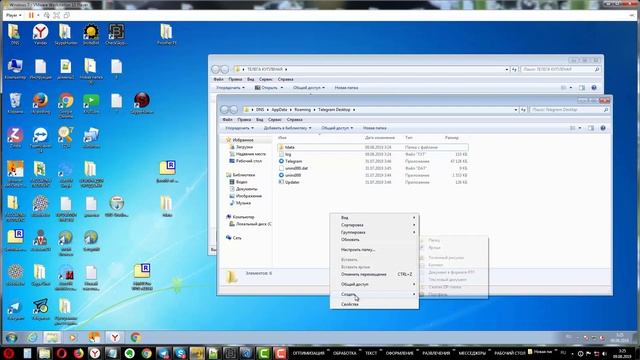This screenshot has width=640, height=360.
Task: Open Сортировка in the context menu
Action: click(374, 225)
